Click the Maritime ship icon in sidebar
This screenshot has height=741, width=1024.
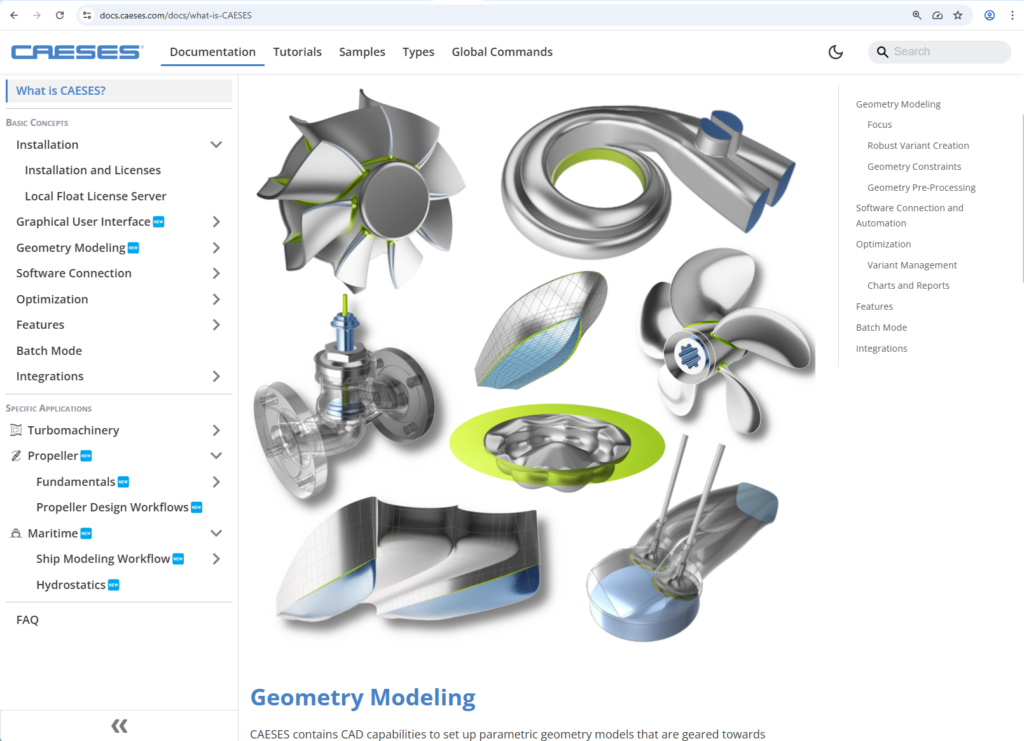click(x=16, y=533)
